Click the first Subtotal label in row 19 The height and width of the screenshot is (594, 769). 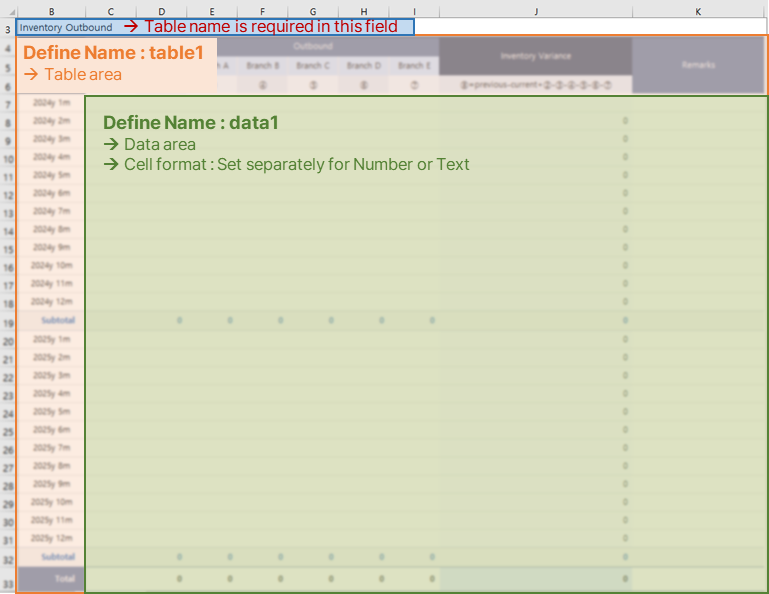57,321
